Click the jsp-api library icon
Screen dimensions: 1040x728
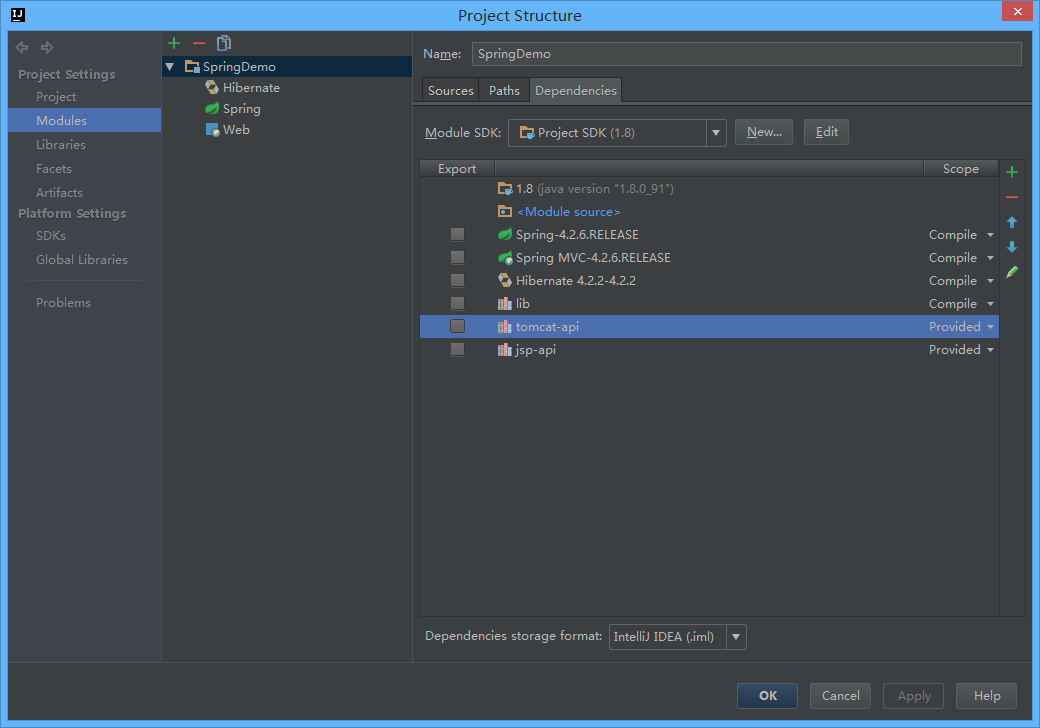point(505,349)
